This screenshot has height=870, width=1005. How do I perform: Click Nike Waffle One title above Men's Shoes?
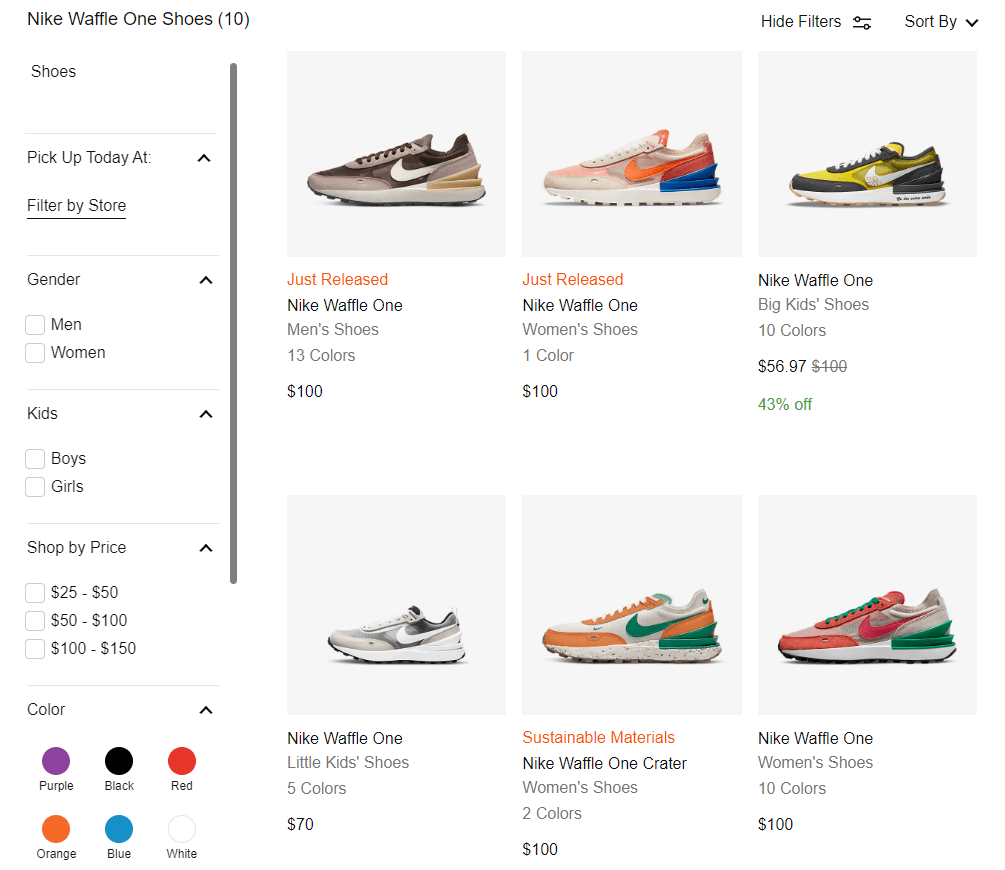click(345, 306)
